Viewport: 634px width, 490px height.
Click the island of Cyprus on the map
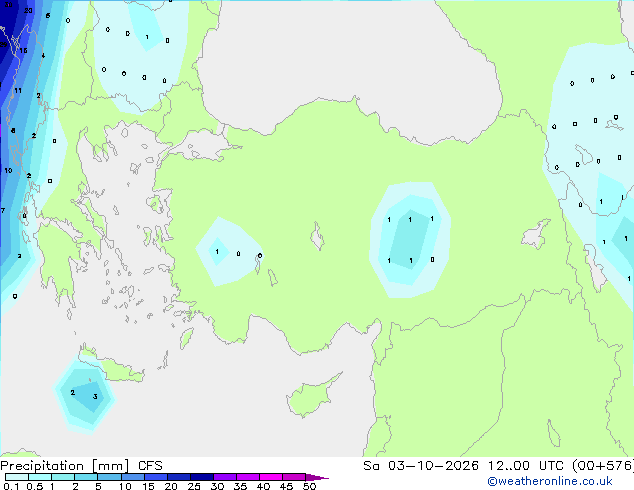[x=311, y=395]
